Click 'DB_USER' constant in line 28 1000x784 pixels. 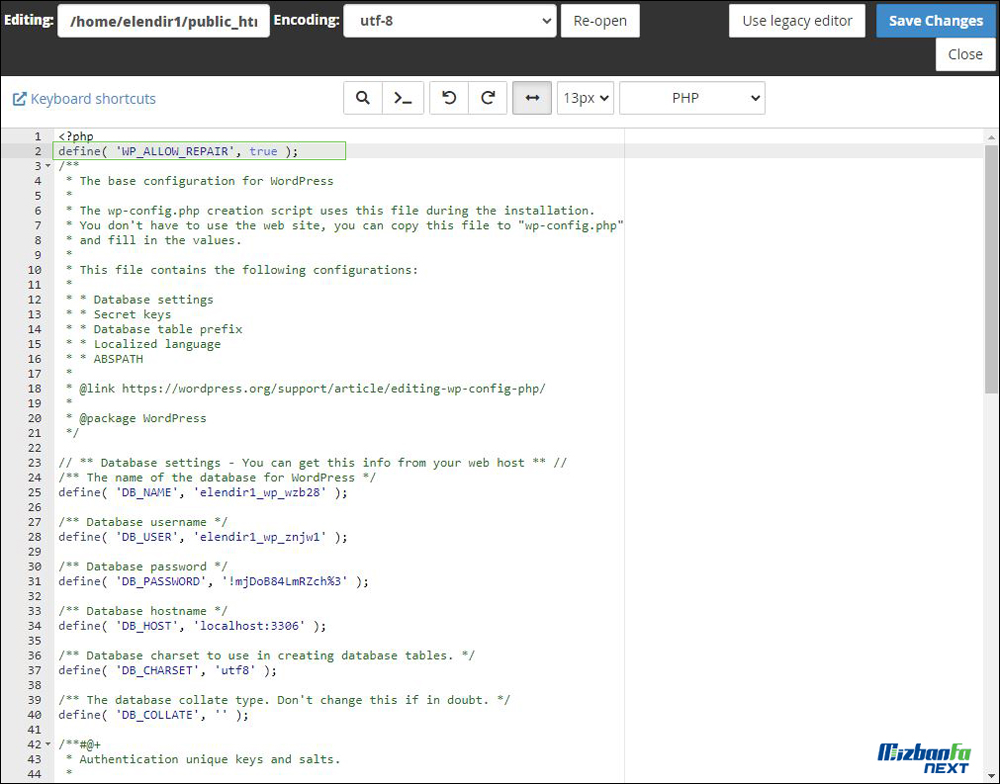[x=147, y=537]
